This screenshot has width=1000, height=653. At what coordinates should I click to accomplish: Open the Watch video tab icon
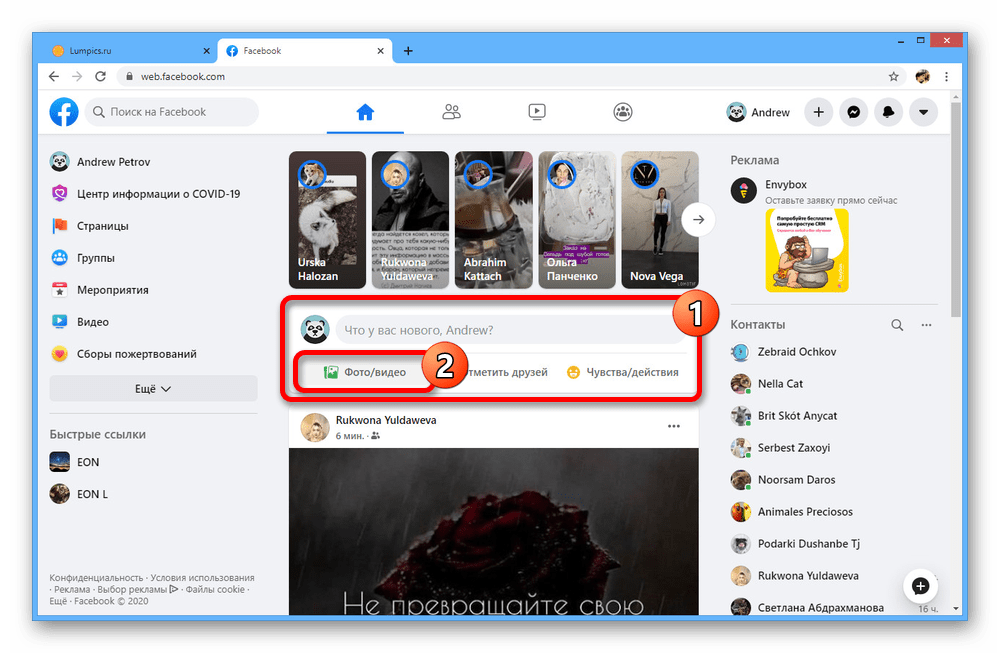pyautogui.click(x=537, y=112)
